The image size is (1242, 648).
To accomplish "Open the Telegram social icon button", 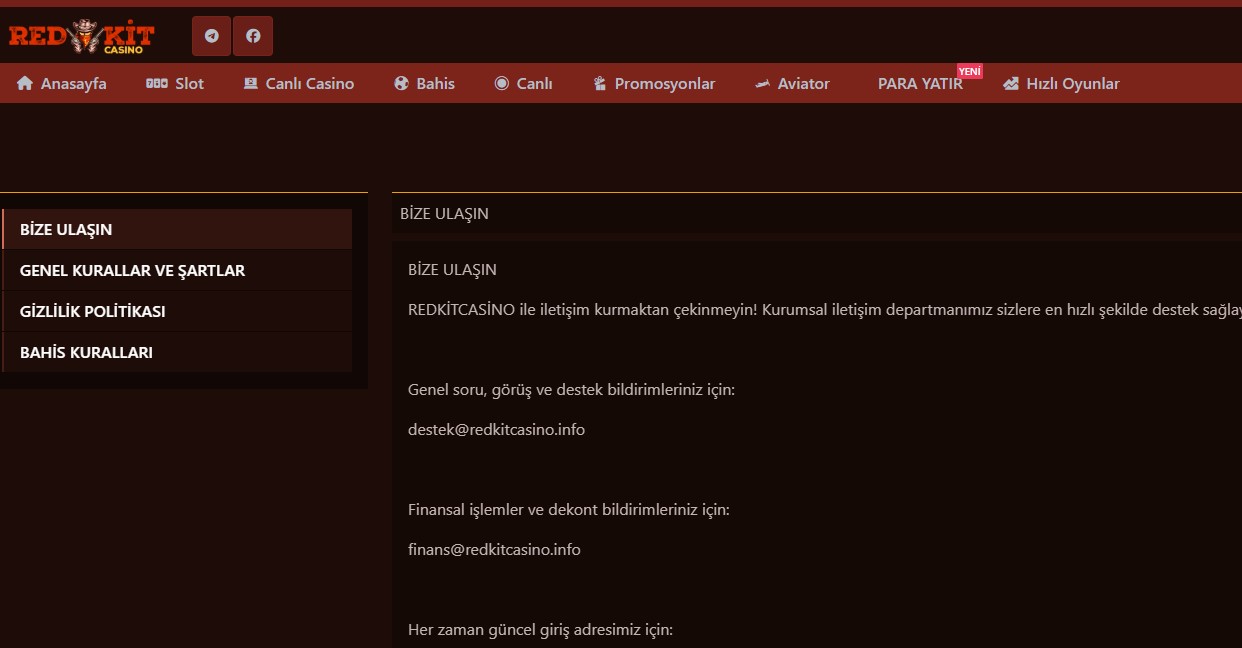I will coord(211,36).
